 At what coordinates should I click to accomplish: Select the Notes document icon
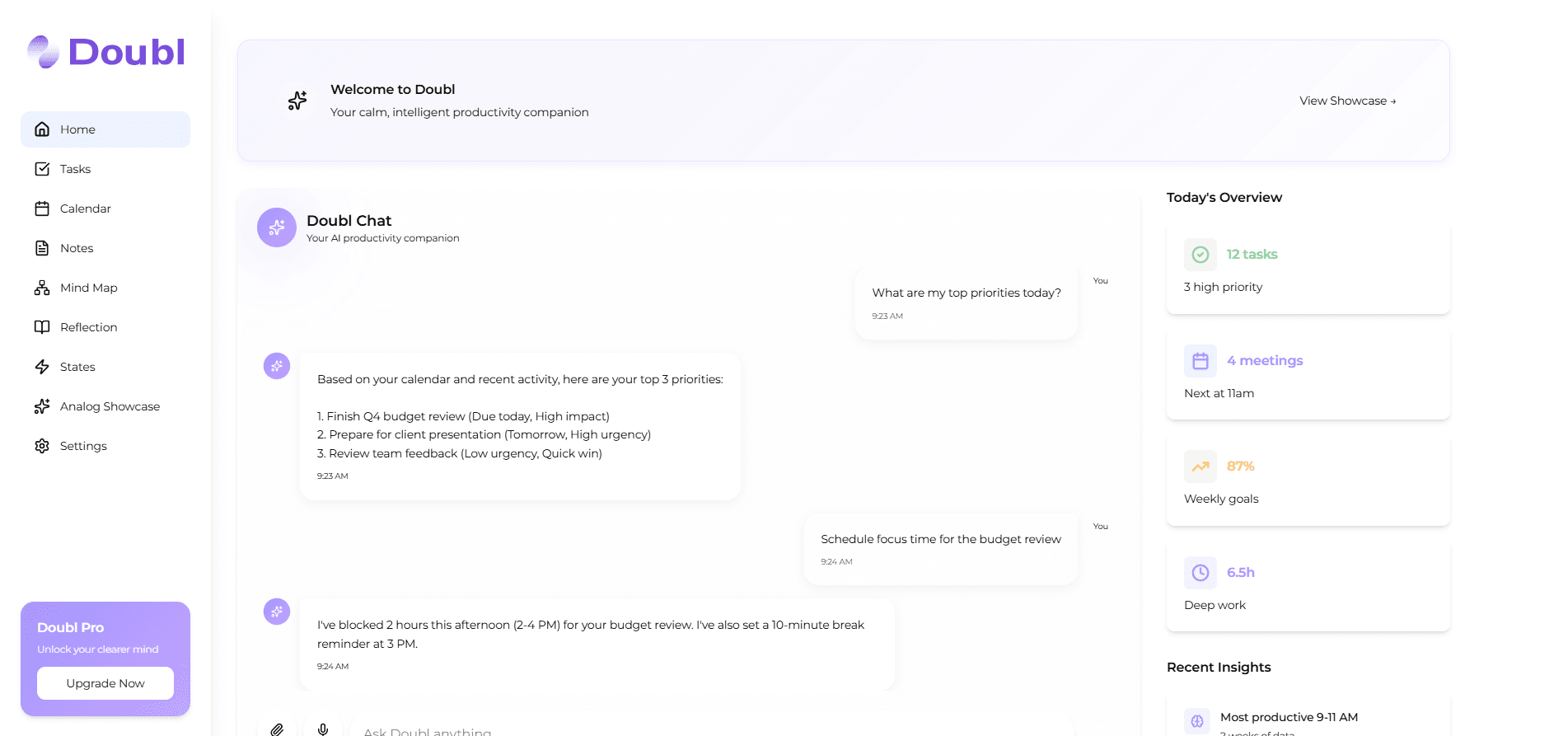(x=41, y=248)
